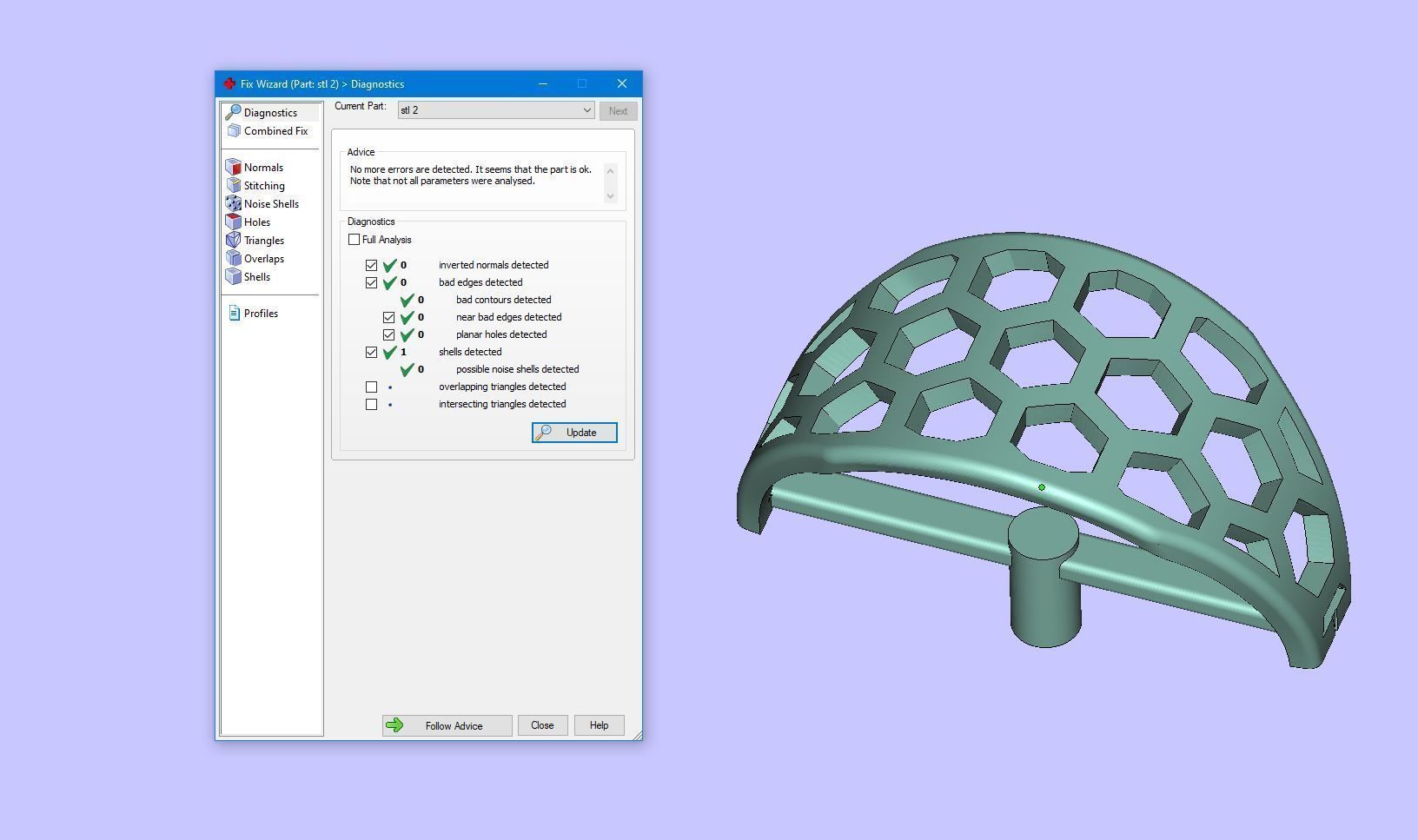Open the Holes fixing page
Viewport: 1418px width, 840px height.
[x=257, y=222]
